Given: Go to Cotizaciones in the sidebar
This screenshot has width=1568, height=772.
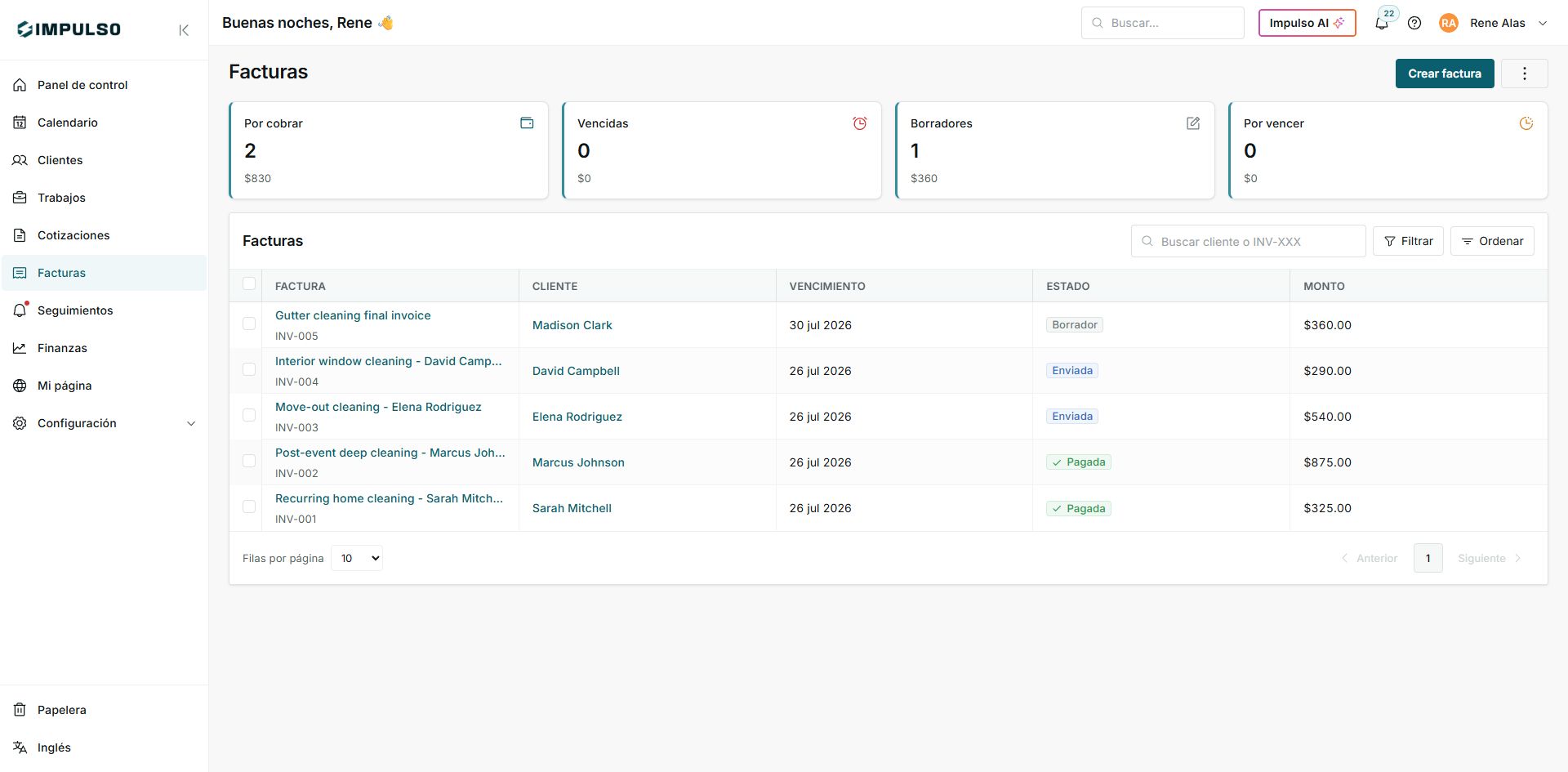Looking at the screenshot, I should 105,235.
